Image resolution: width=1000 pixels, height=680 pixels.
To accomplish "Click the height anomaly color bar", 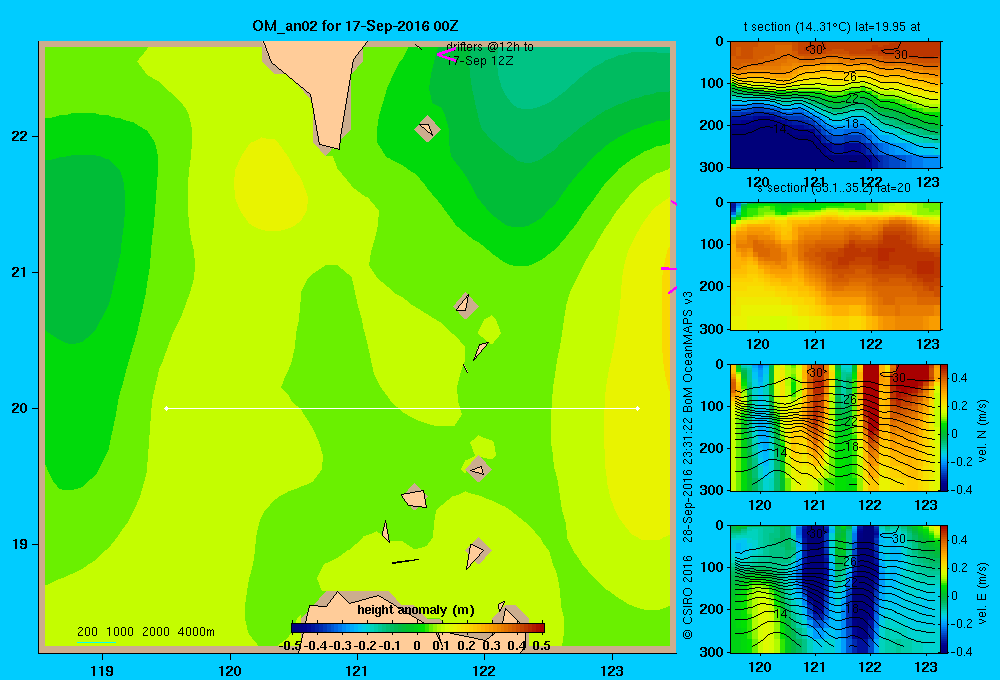I will click(x=418, y=628).
